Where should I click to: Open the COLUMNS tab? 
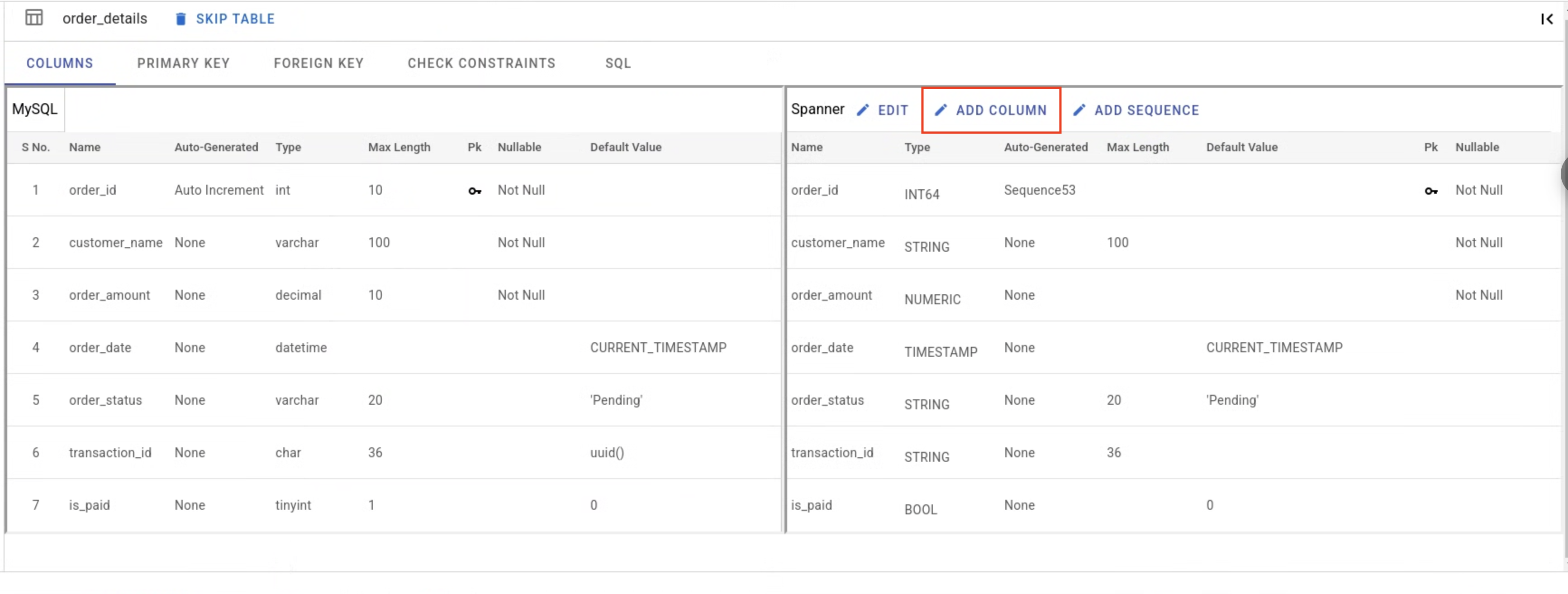[60, 63]
